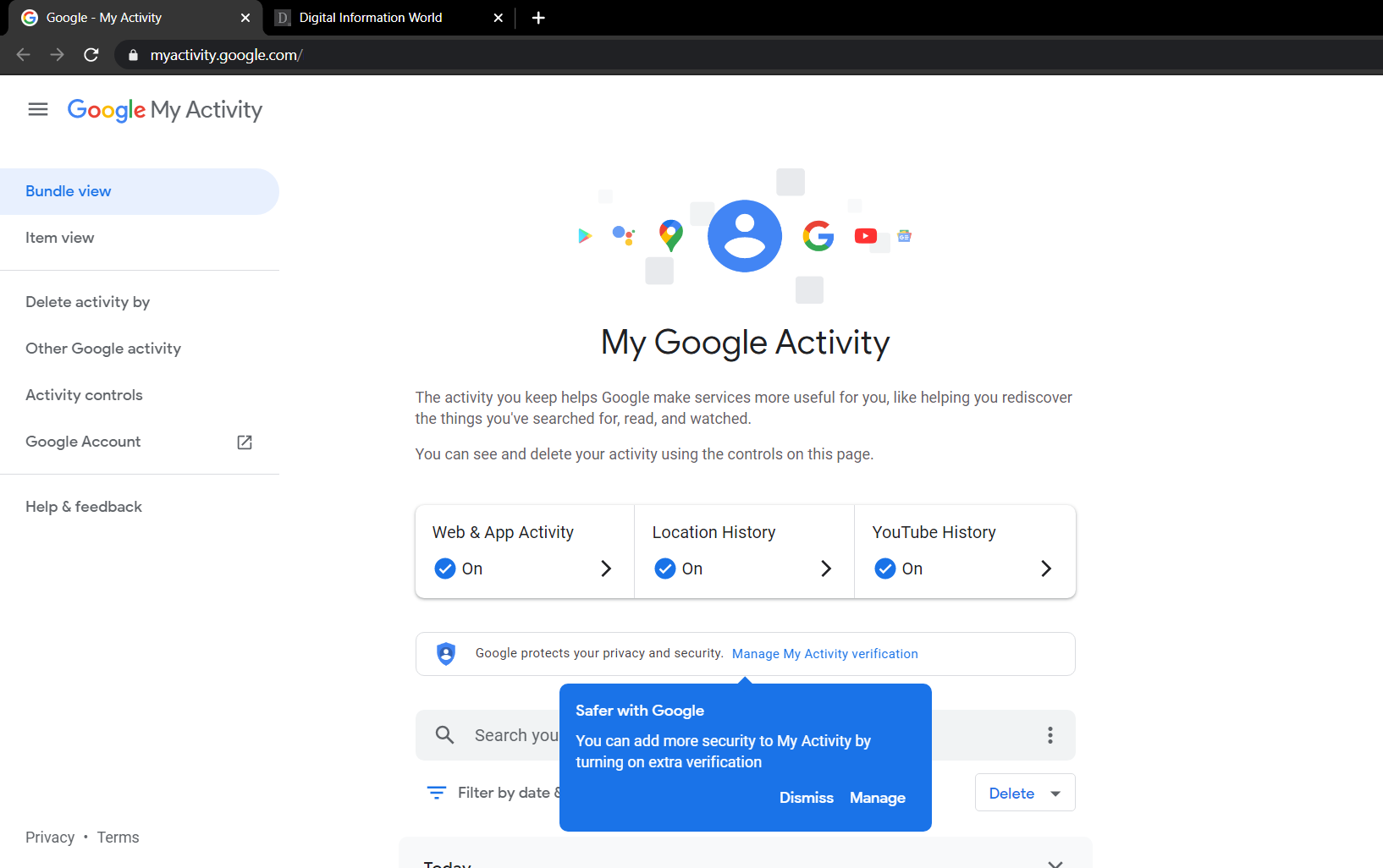
Task: Open the three-dot more options menu
Action: tap(1050, 734)
